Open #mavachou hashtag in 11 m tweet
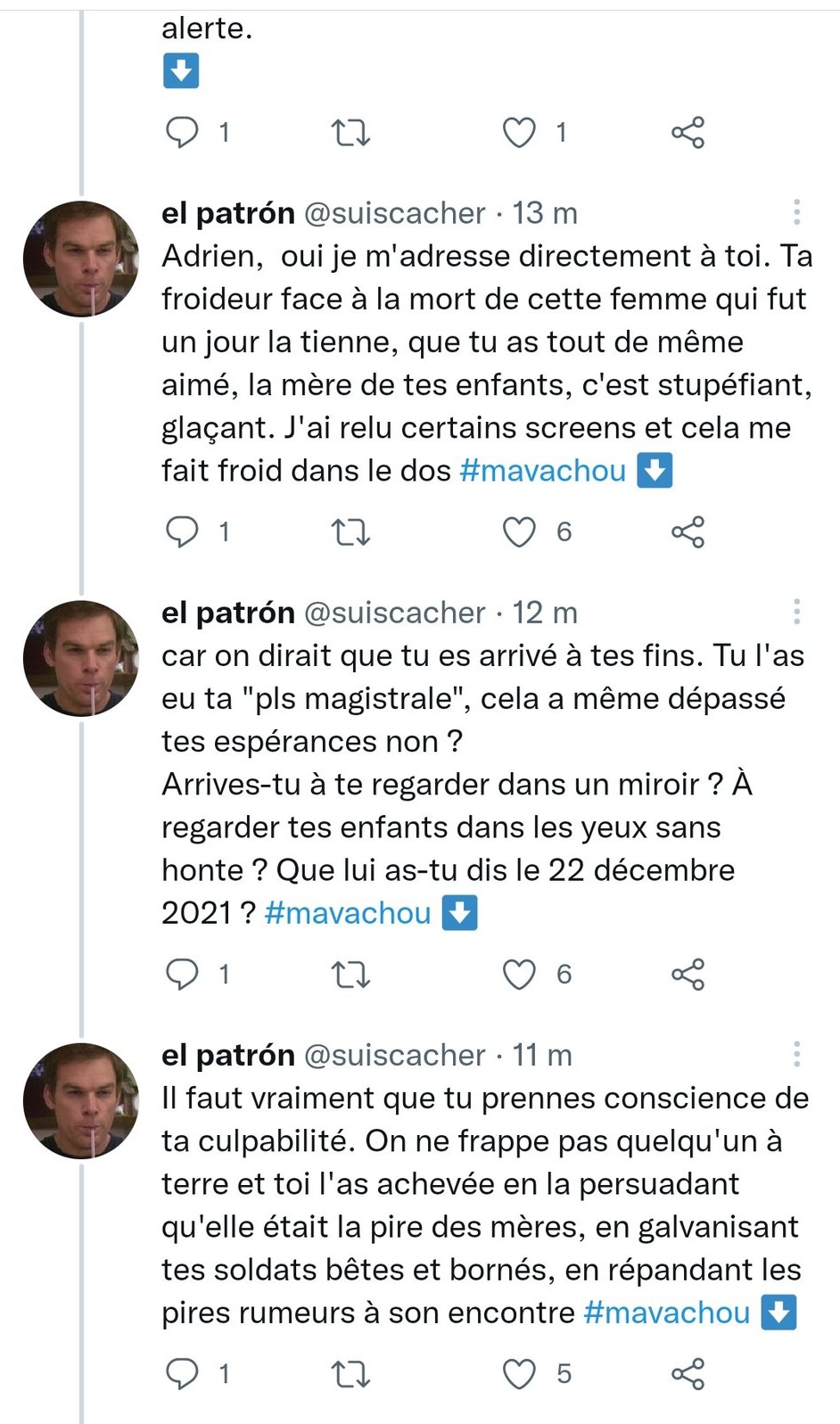840x1424 pixels. [666, 1313]
